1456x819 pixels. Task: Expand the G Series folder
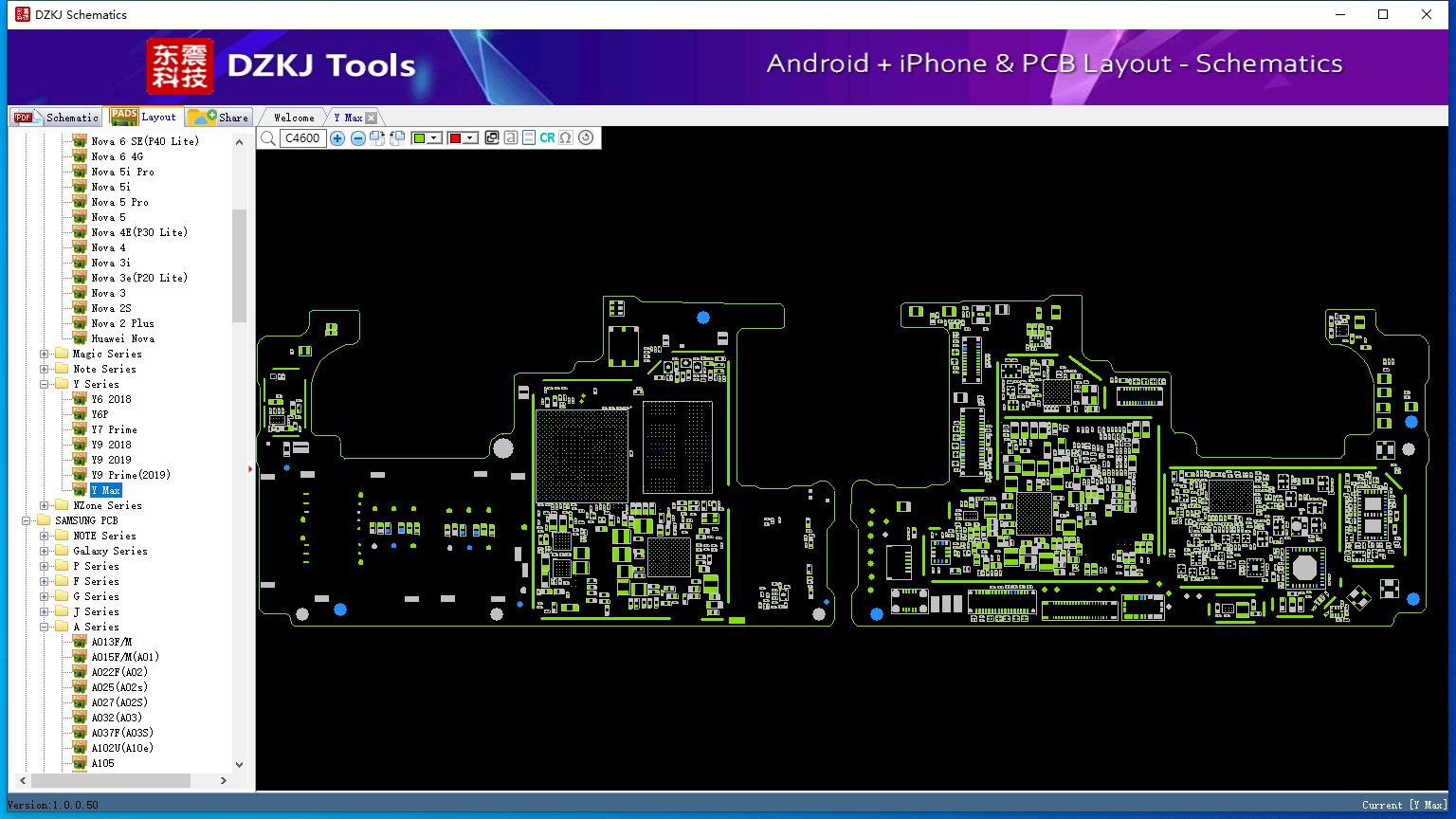click(44, 596)
